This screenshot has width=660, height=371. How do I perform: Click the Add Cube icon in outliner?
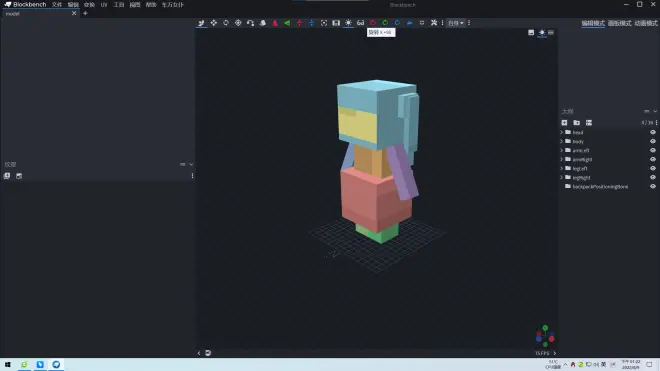(x=564, y=123)
